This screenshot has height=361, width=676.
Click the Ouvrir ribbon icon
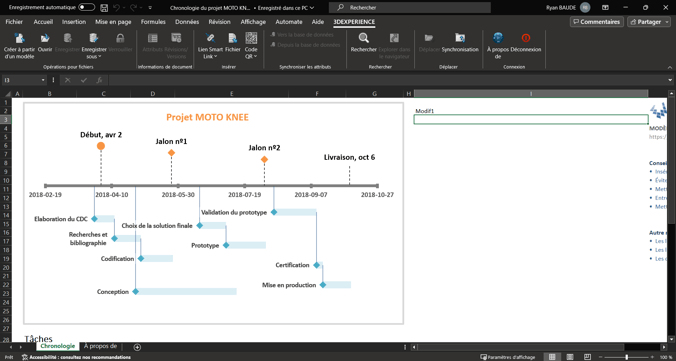click(x=45, y=38)
